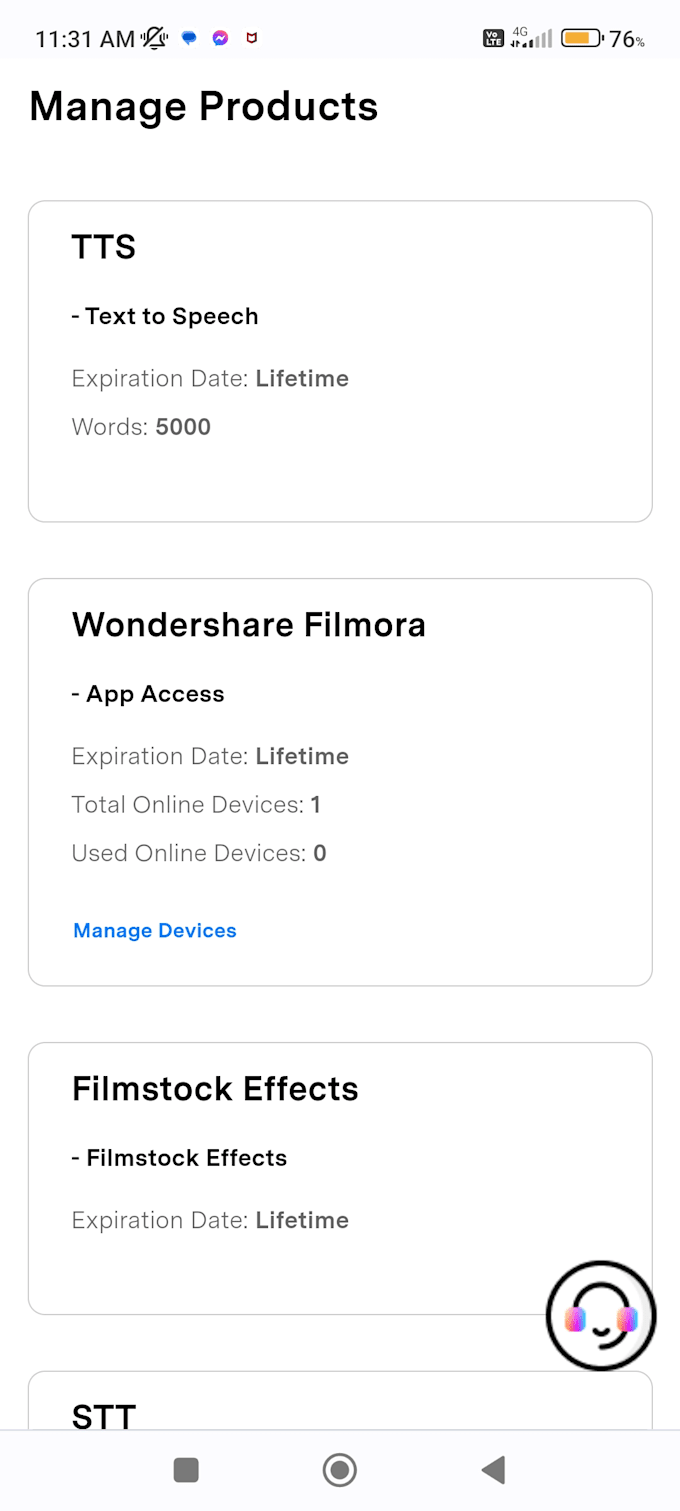Screen dimensions: 680x1511
Task: Tap the recent apps square button
Action: point(186,1469)
